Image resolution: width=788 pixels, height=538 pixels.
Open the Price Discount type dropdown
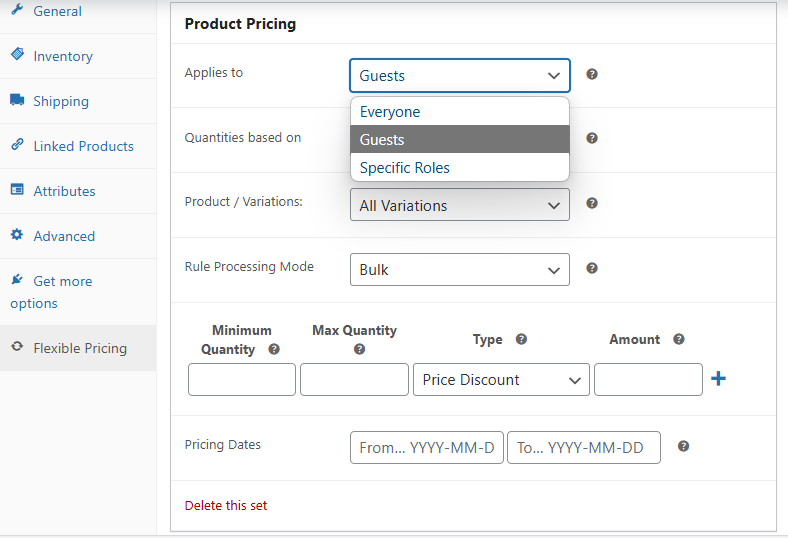(x=501, y=380)
